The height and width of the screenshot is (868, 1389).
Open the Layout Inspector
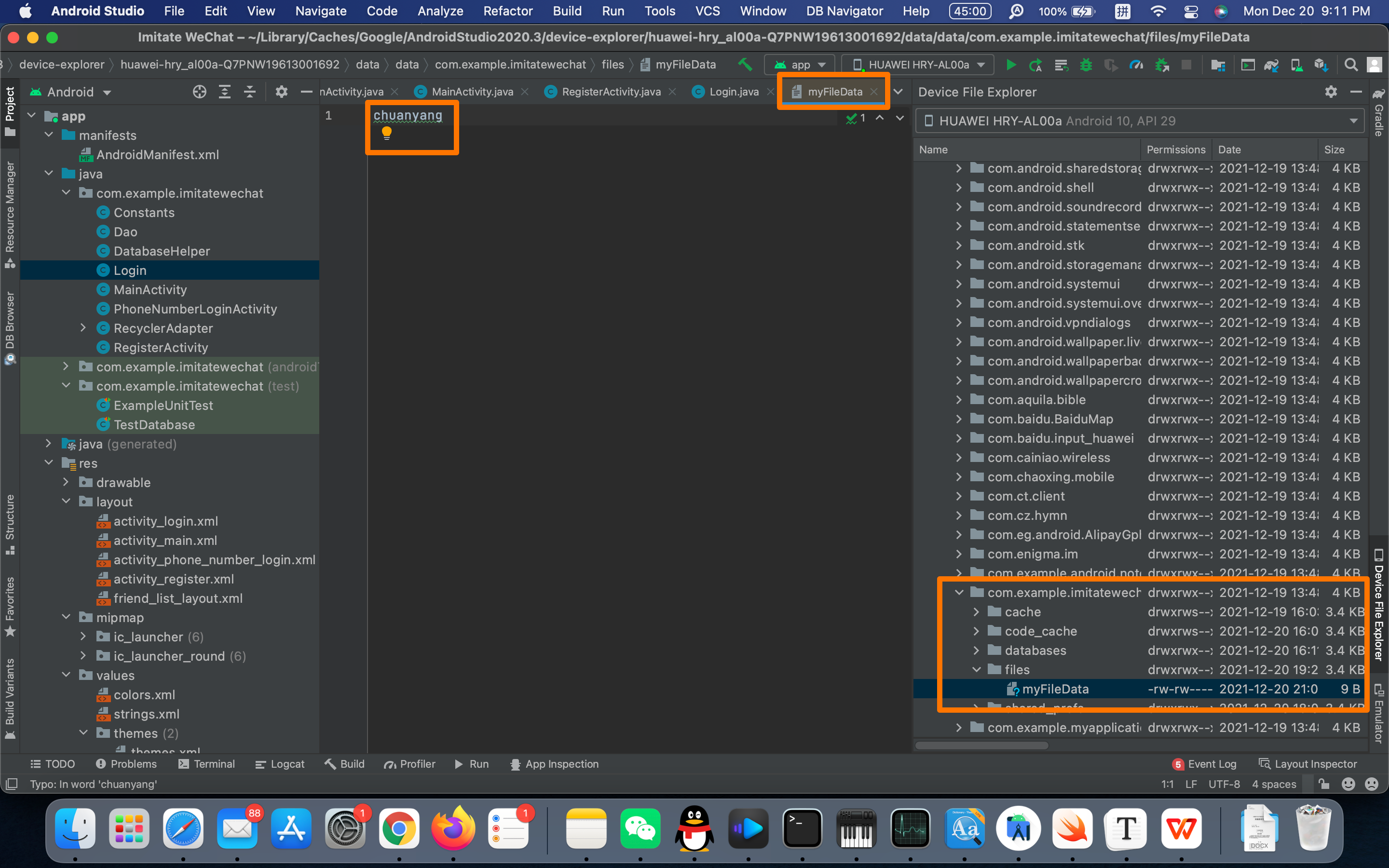[1307, 764]
